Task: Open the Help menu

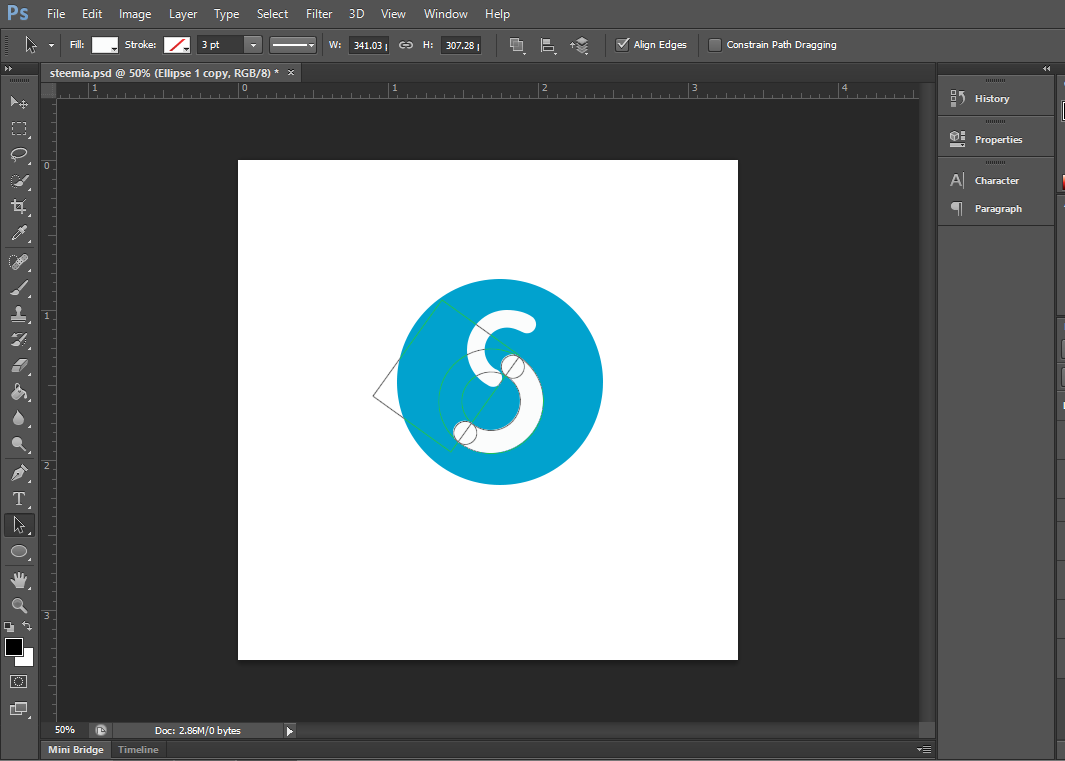Action: (x=497, y=14)
